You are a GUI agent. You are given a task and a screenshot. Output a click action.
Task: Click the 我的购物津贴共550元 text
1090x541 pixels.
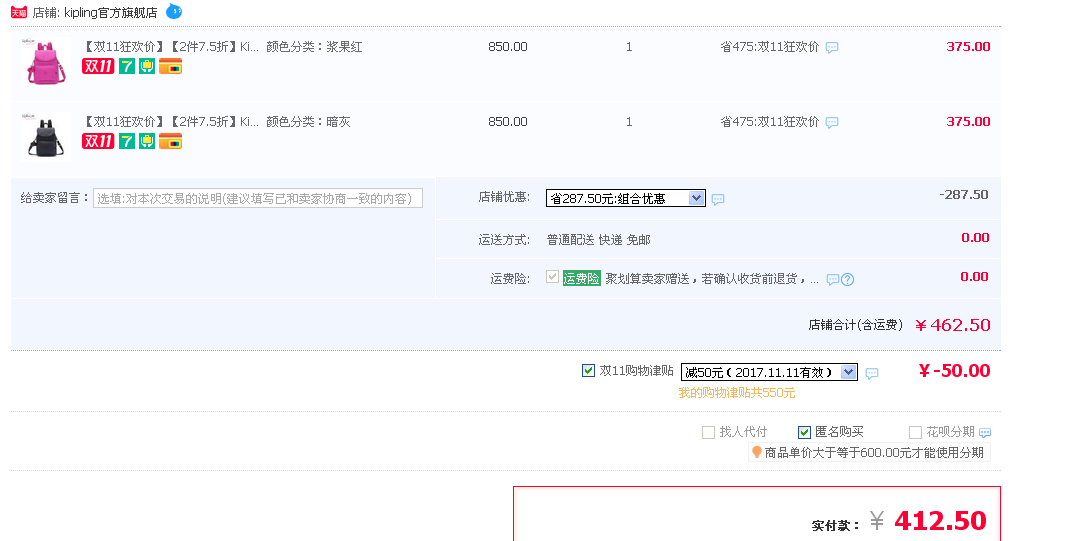point(737,393)
